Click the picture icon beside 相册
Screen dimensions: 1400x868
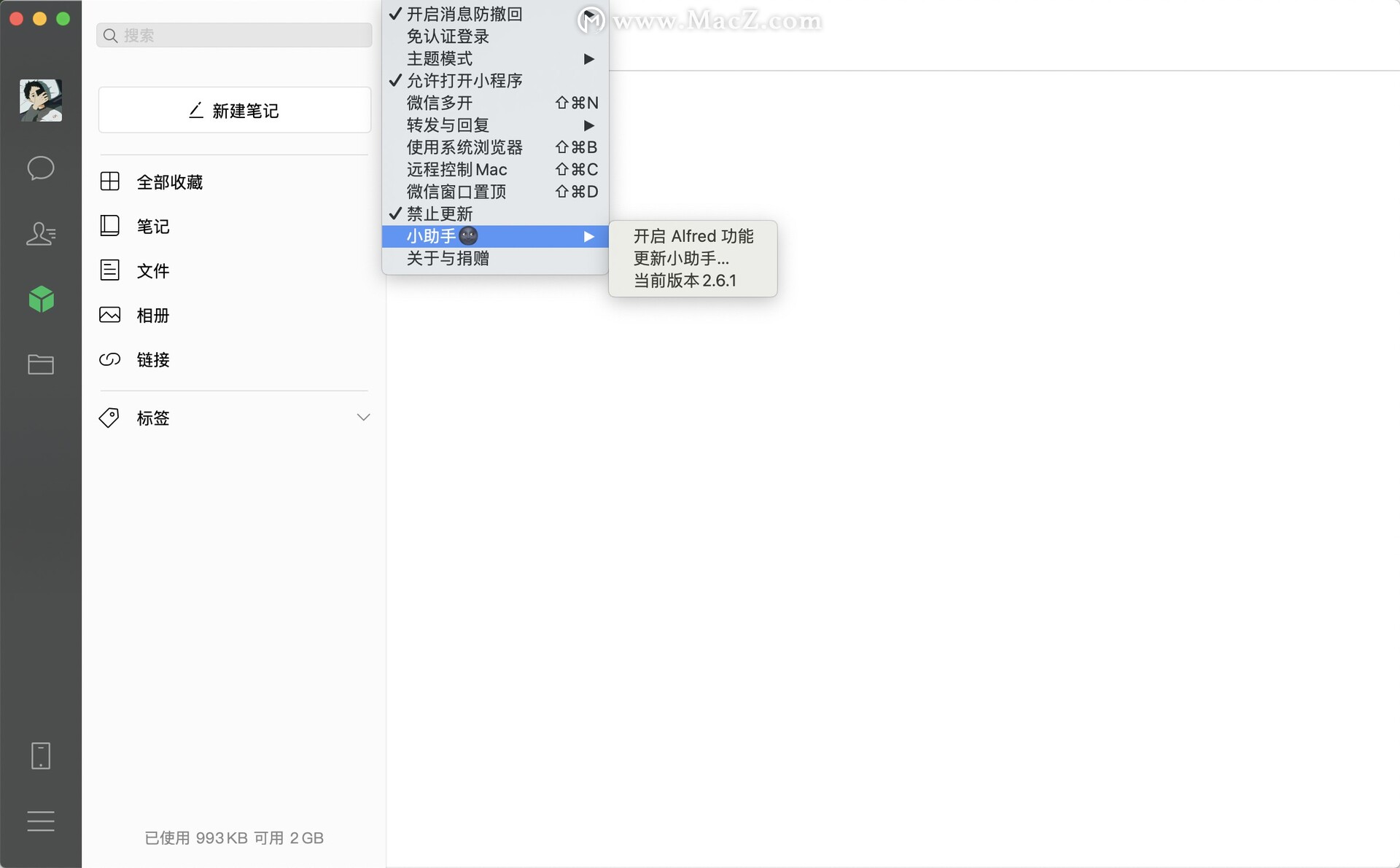click(109, 315)
